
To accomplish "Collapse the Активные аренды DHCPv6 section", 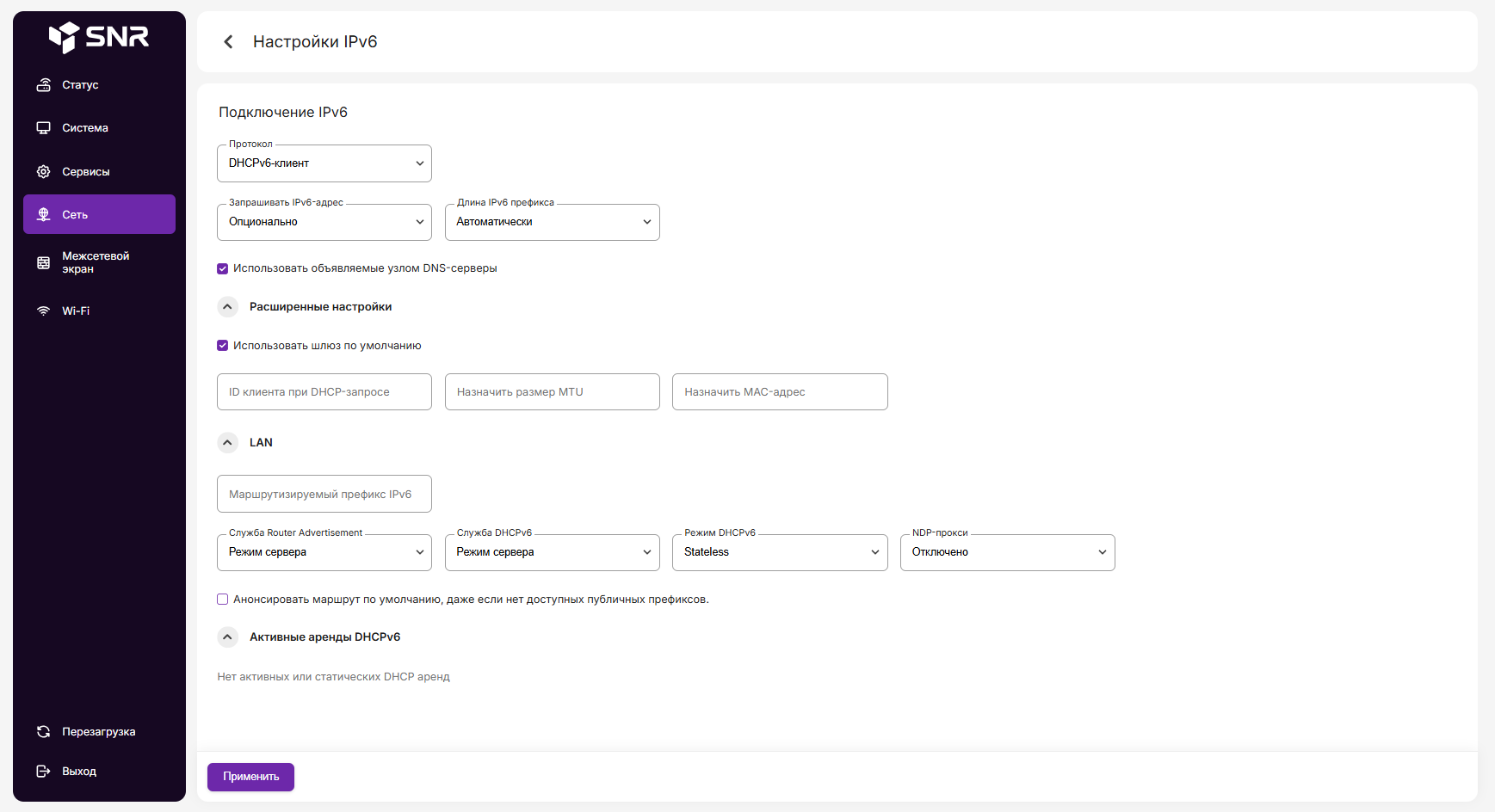I will pos(227,637).
